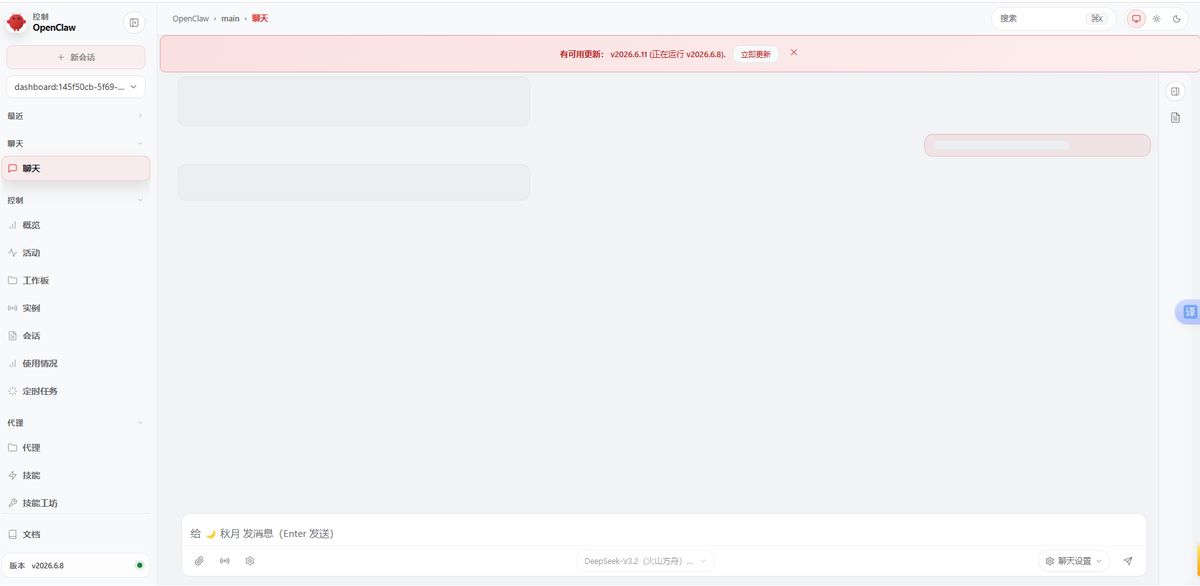Click the 活动 pulse icon

click(x=13, y=253)
